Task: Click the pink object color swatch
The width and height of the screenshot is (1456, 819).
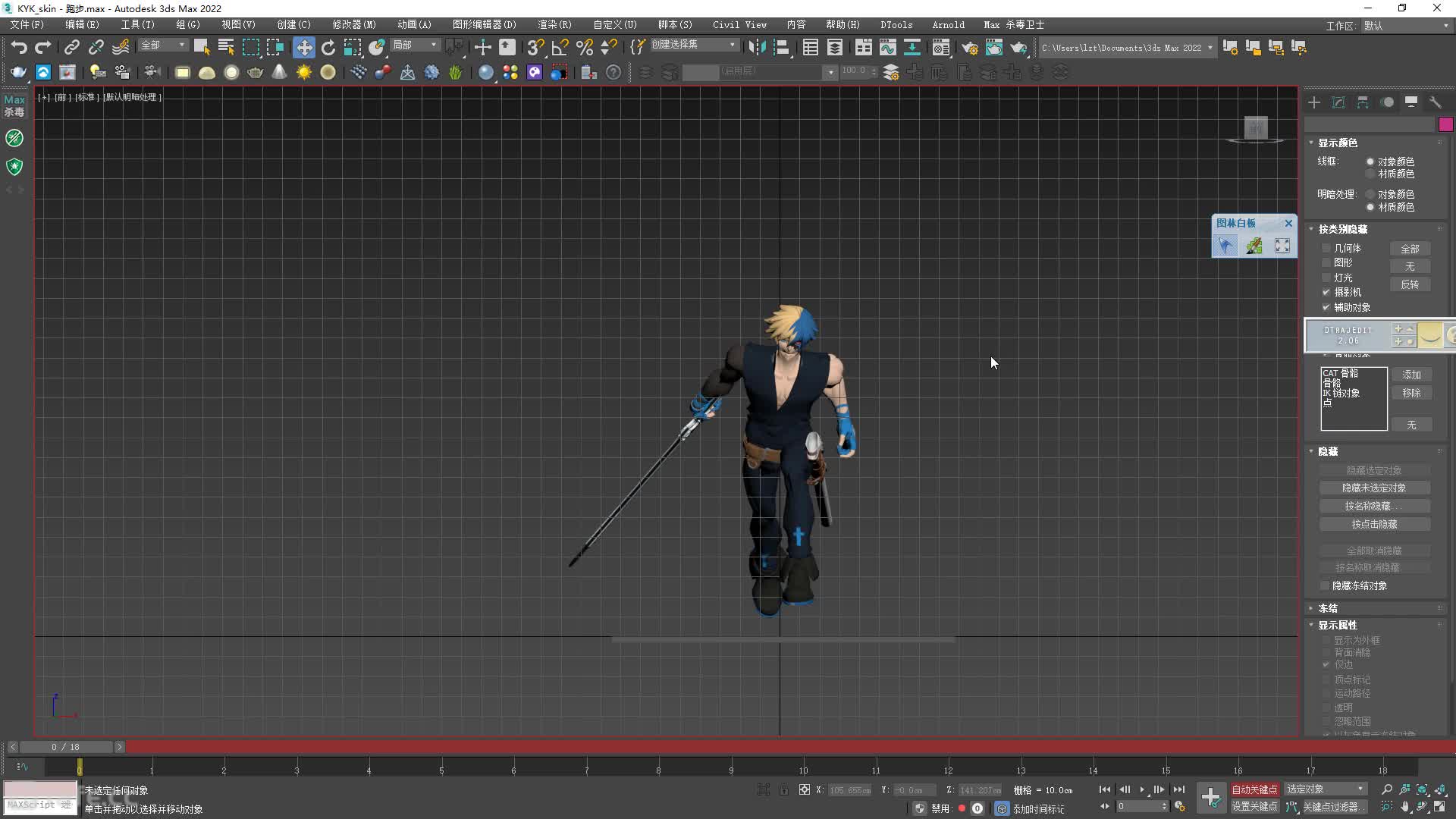Action: (1445, 124)
